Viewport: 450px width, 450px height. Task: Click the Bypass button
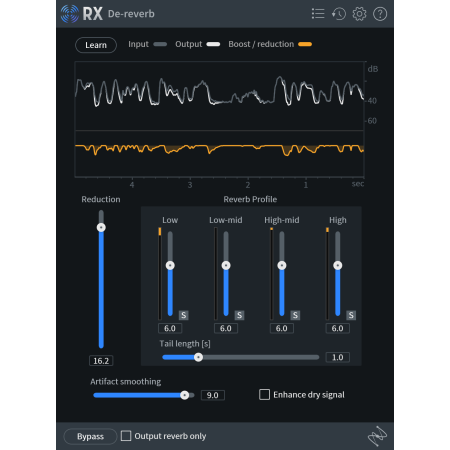90,436
